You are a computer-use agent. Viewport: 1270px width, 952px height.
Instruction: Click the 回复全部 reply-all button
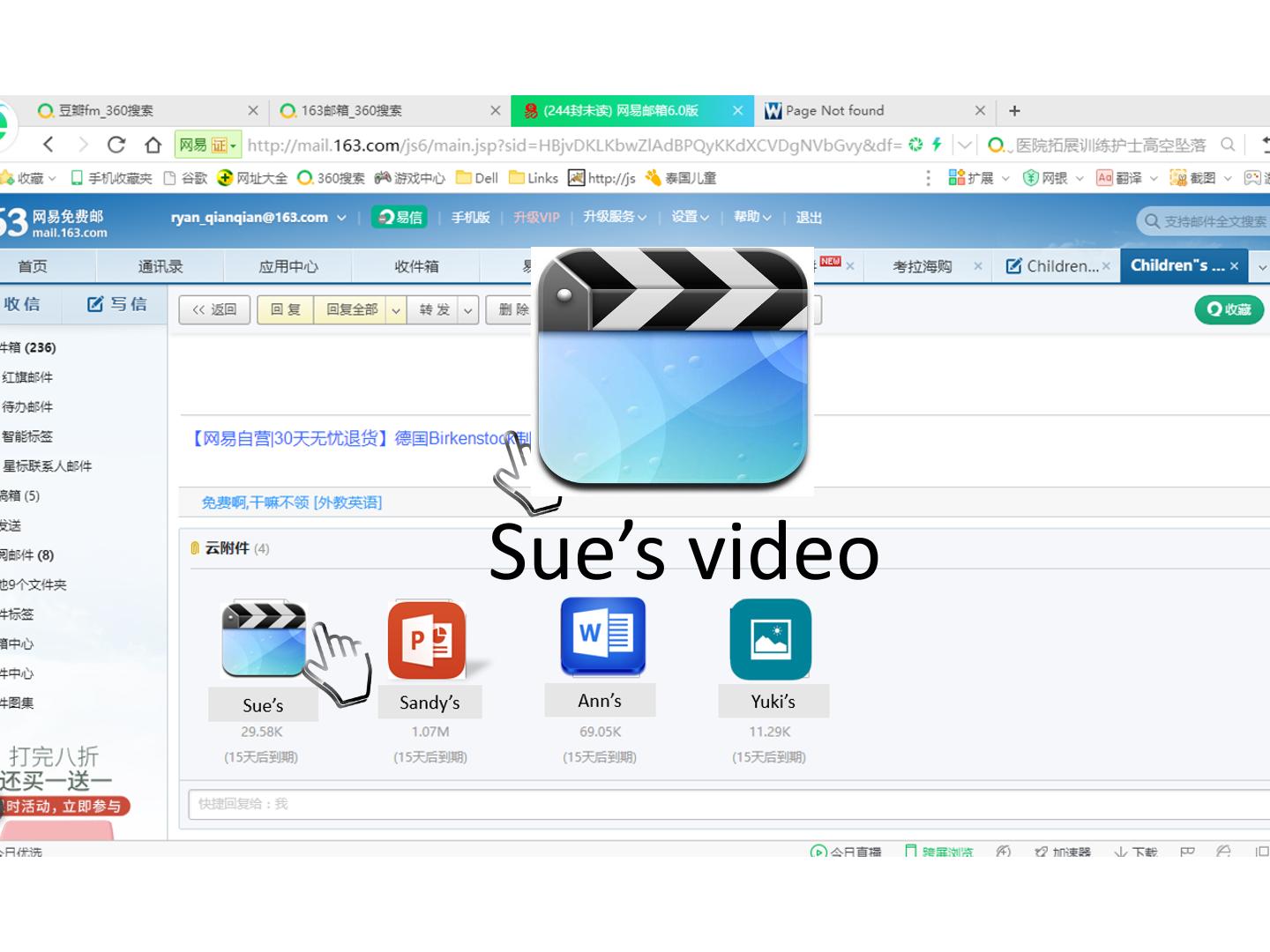pyautogui.click(x=351, y=309)
